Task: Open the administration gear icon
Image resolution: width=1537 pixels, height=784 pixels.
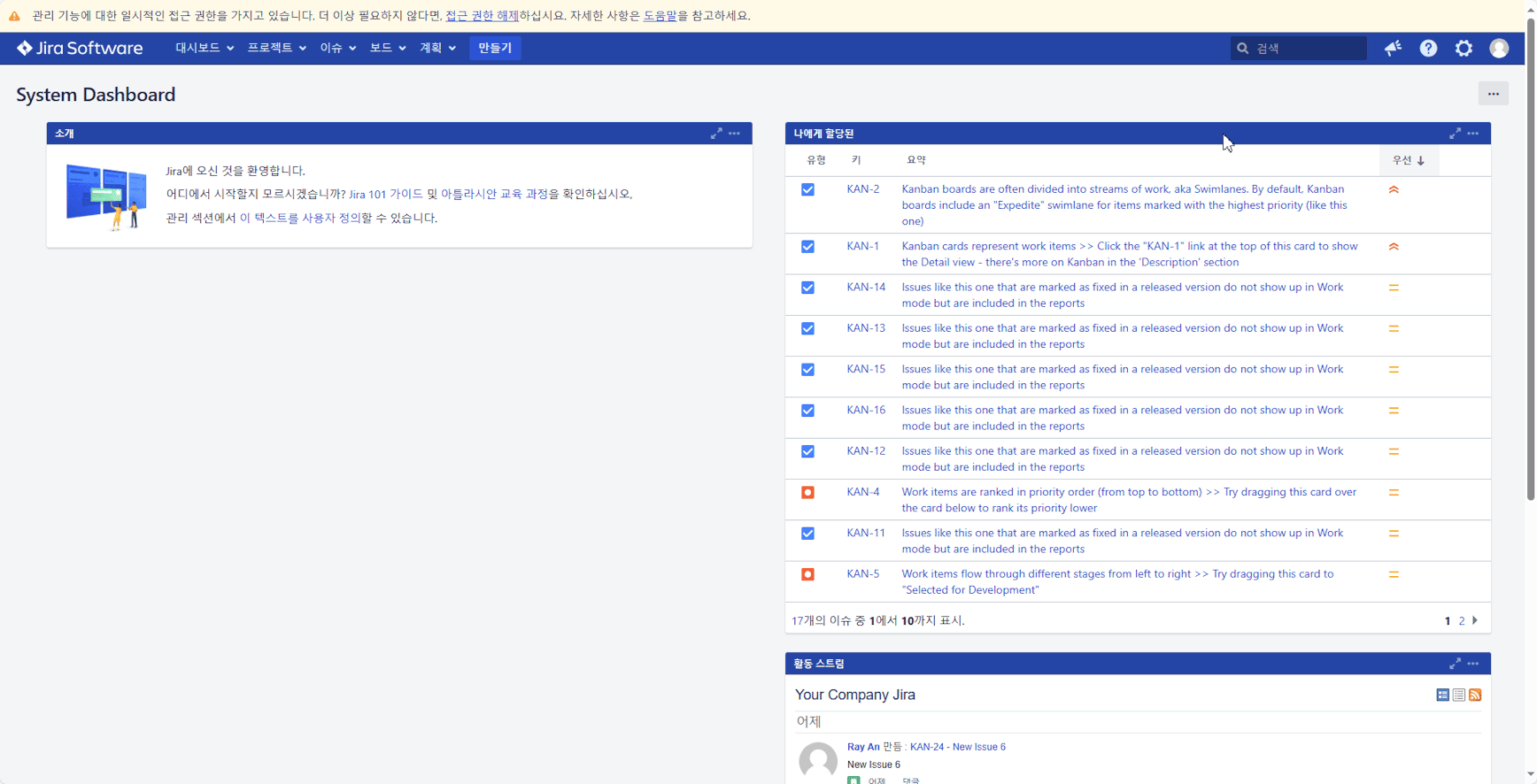Action: click(1464, 48)
